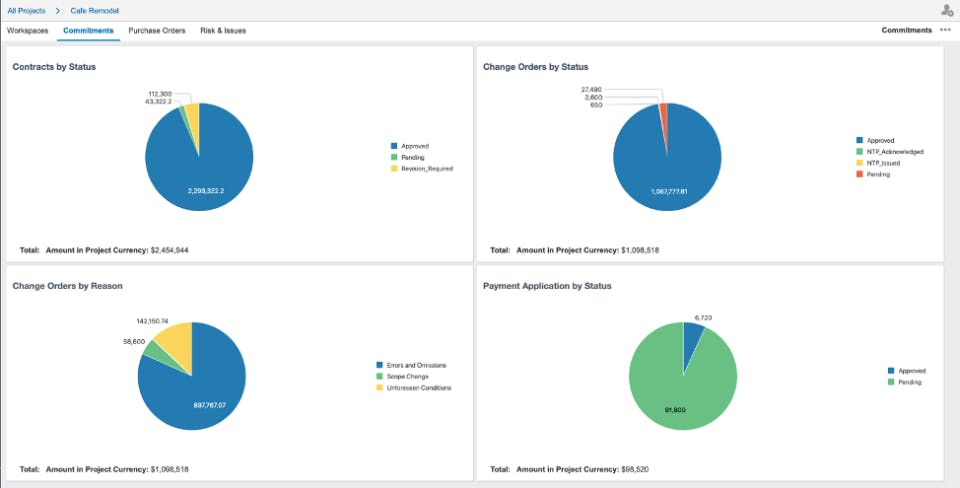The height and width of the screenshot is (488, 960).
Task: Click the 650 data label
Action: 596,105
